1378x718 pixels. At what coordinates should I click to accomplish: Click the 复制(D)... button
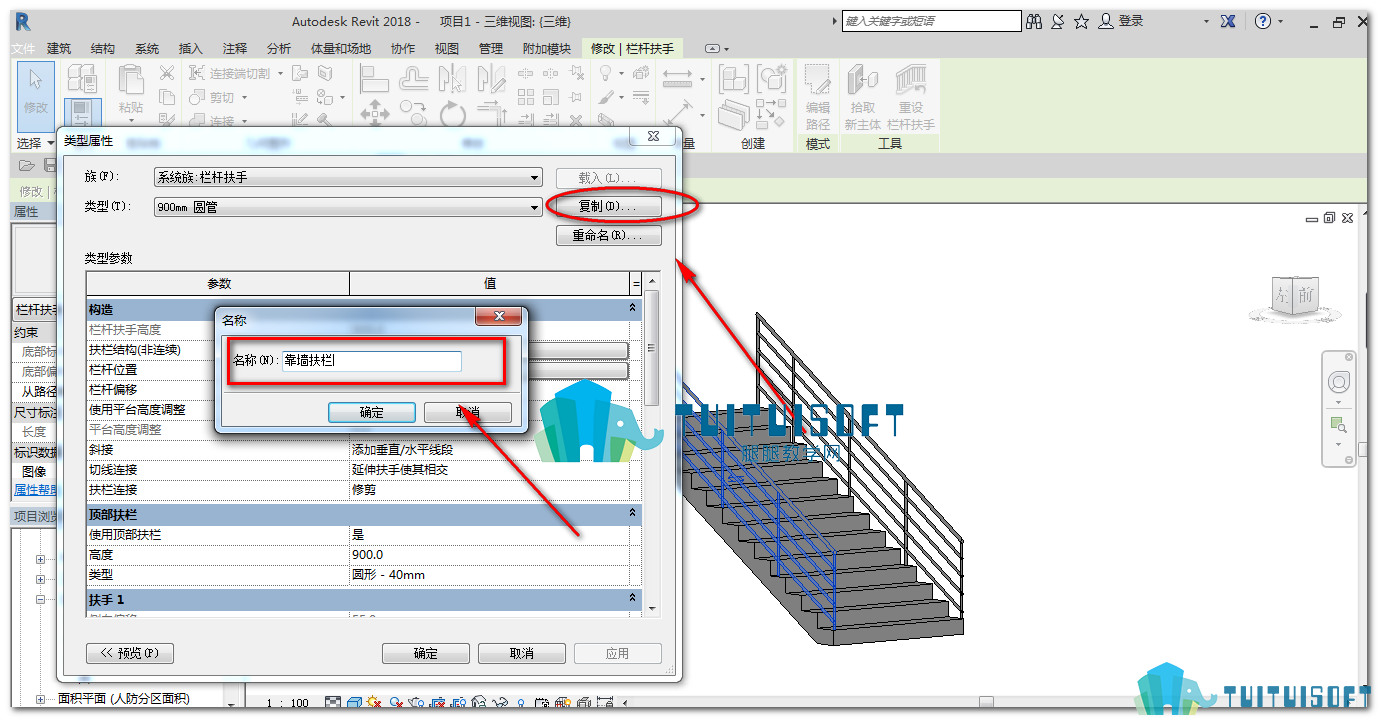click(609, 206)
